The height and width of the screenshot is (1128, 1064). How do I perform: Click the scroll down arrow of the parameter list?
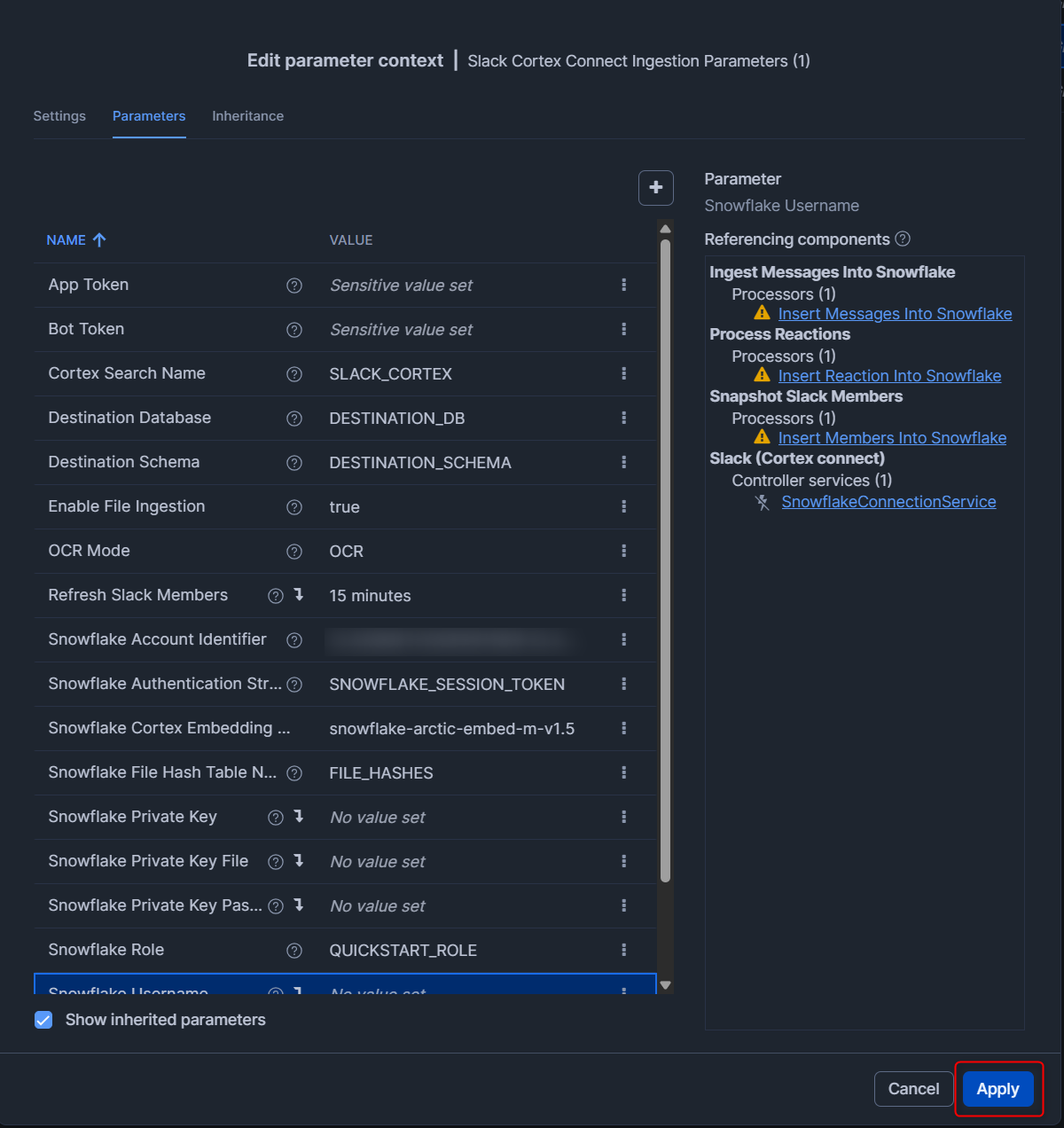coord(666,985)
